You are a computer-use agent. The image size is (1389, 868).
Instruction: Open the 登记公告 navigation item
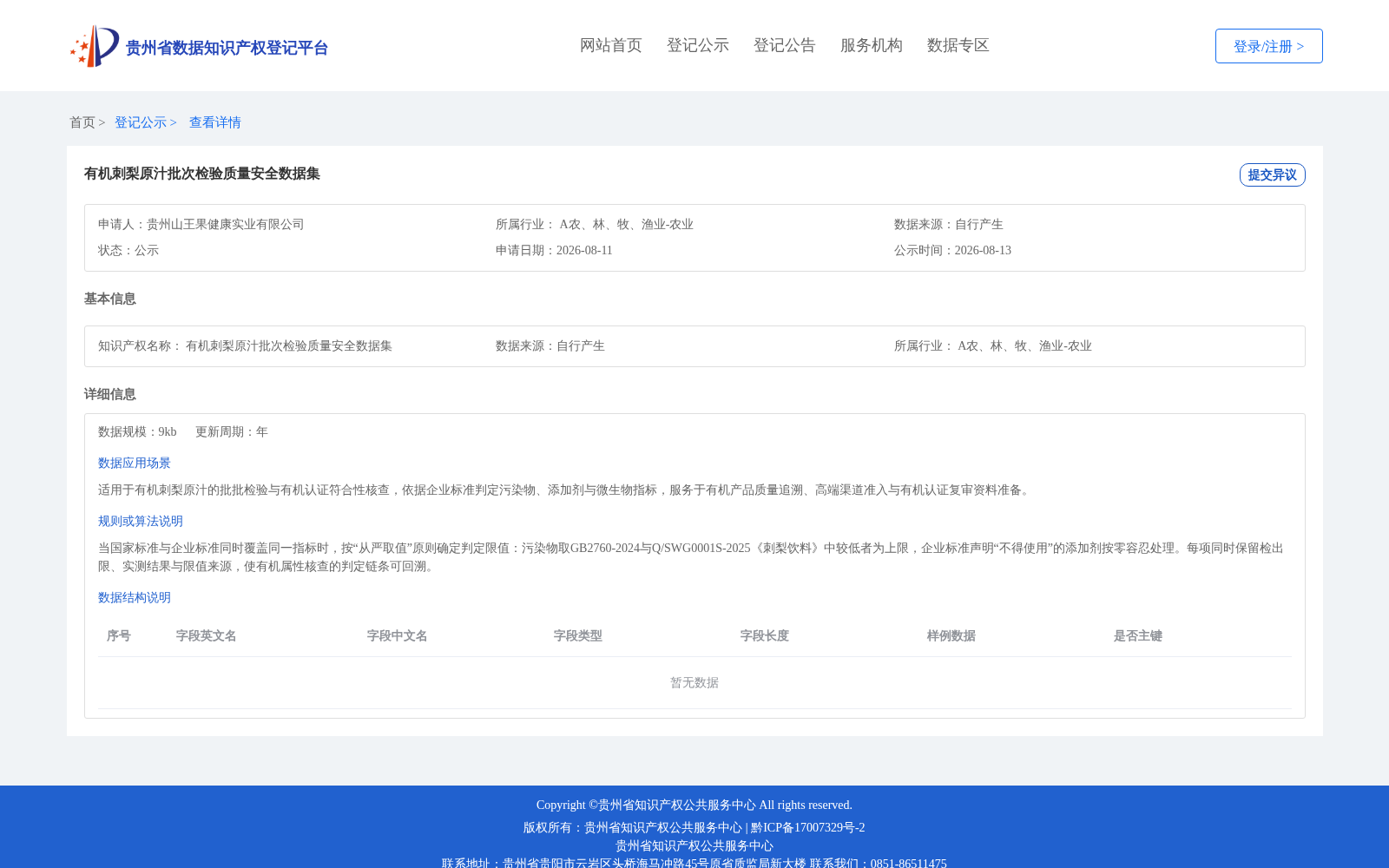(785, 45)
